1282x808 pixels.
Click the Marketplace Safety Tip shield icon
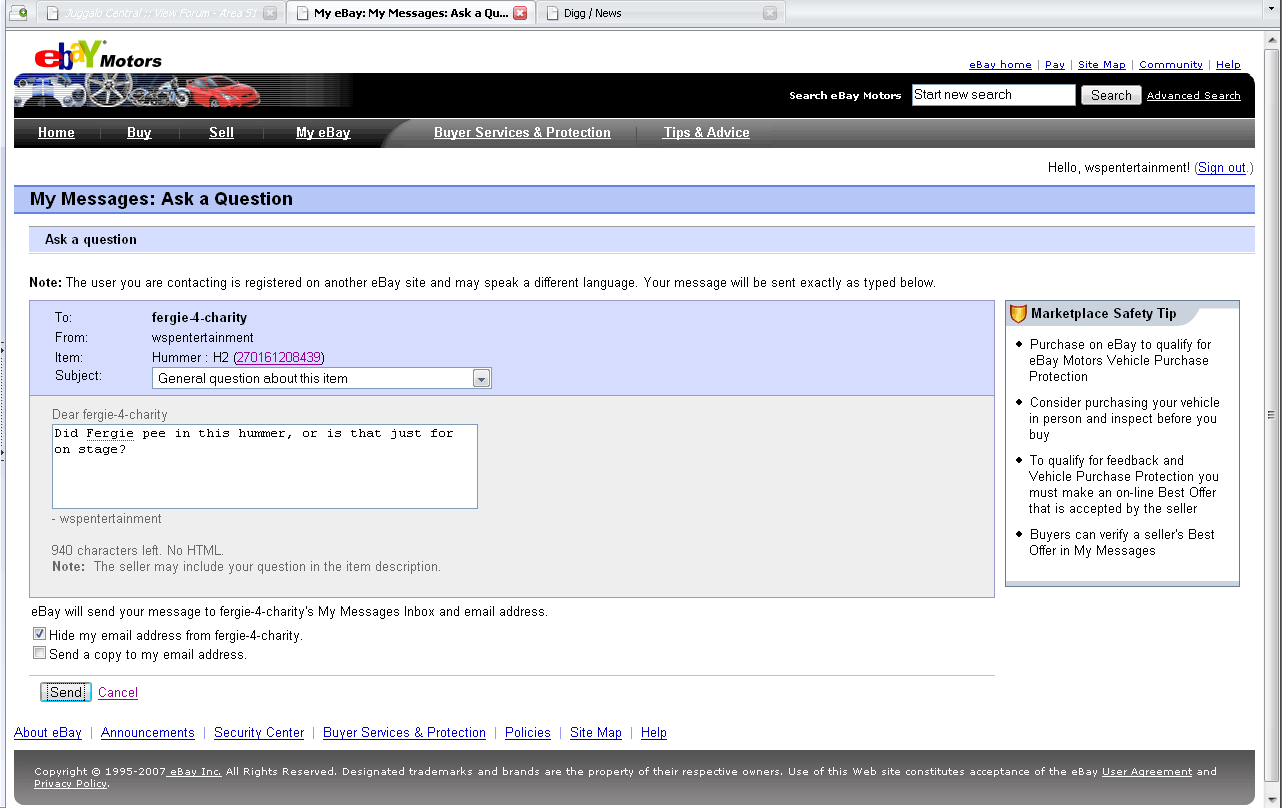pos(1018,314)
